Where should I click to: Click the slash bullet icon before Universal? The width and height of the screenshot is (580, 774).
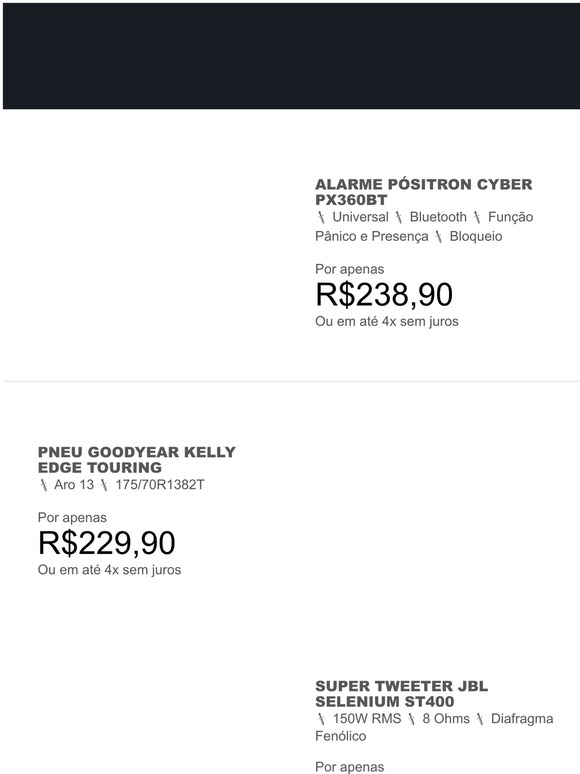tap(321, 217)
